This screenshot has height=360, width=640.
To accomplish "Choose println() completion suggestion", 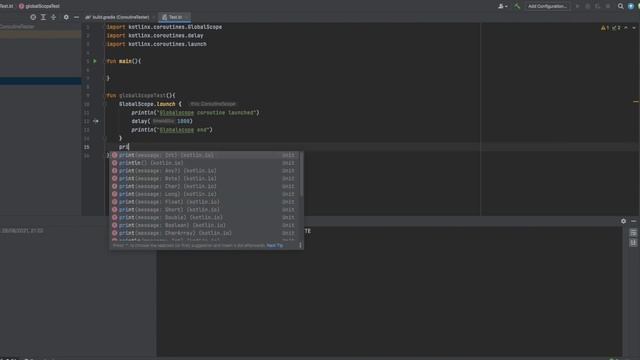I will [x=204, y=163].
